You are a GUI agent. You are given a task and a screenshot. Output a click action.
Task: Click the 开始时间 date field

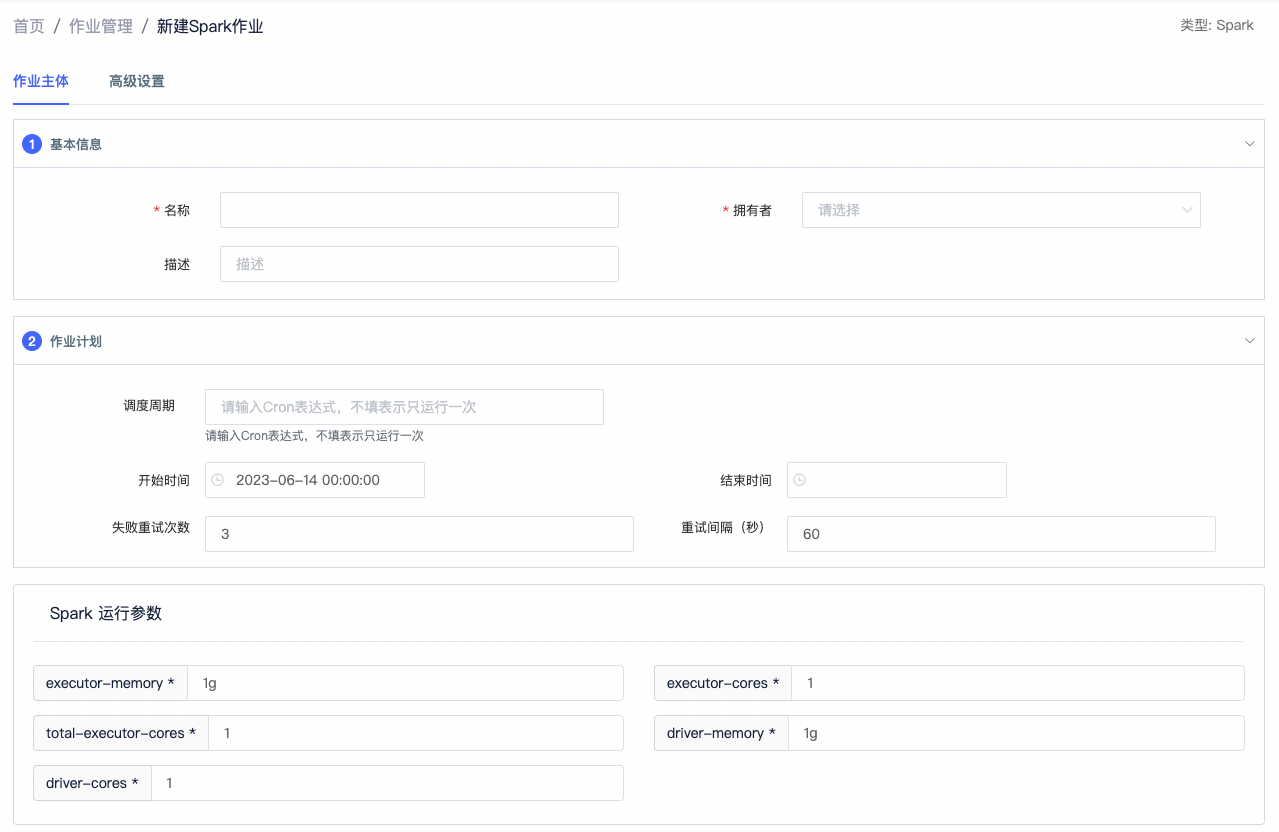(x=315, y=480)
